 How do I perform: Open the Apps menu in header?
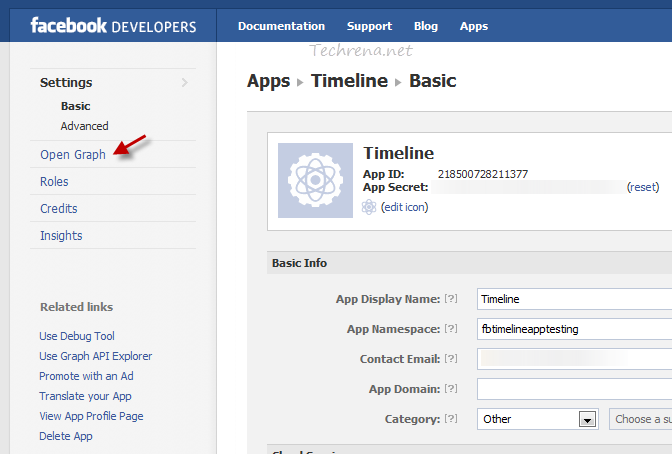coord(474,26)
